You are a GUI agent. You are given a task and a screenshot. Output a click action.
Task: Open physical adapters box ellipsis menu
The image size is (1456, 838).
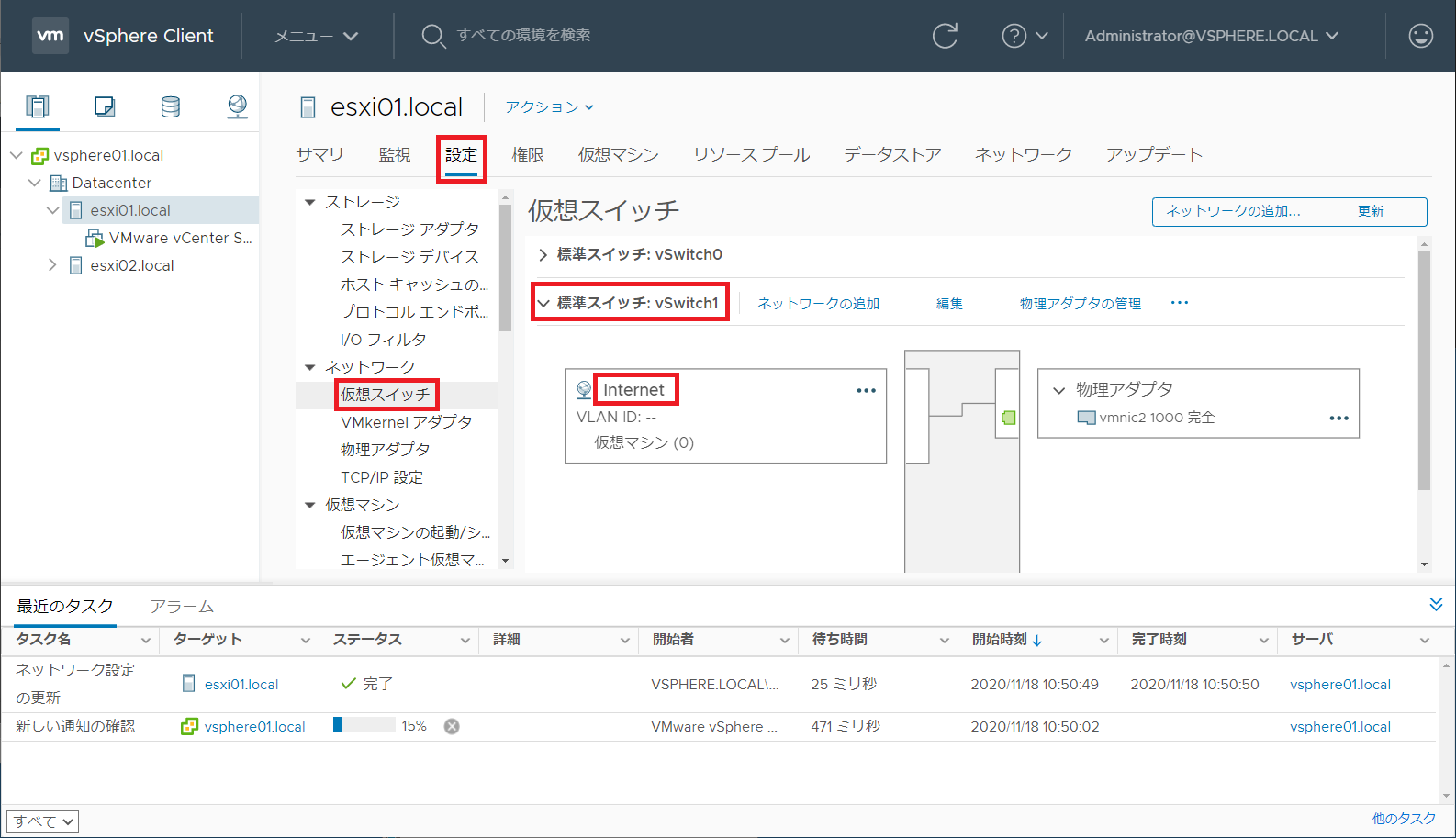[1338, 418]
